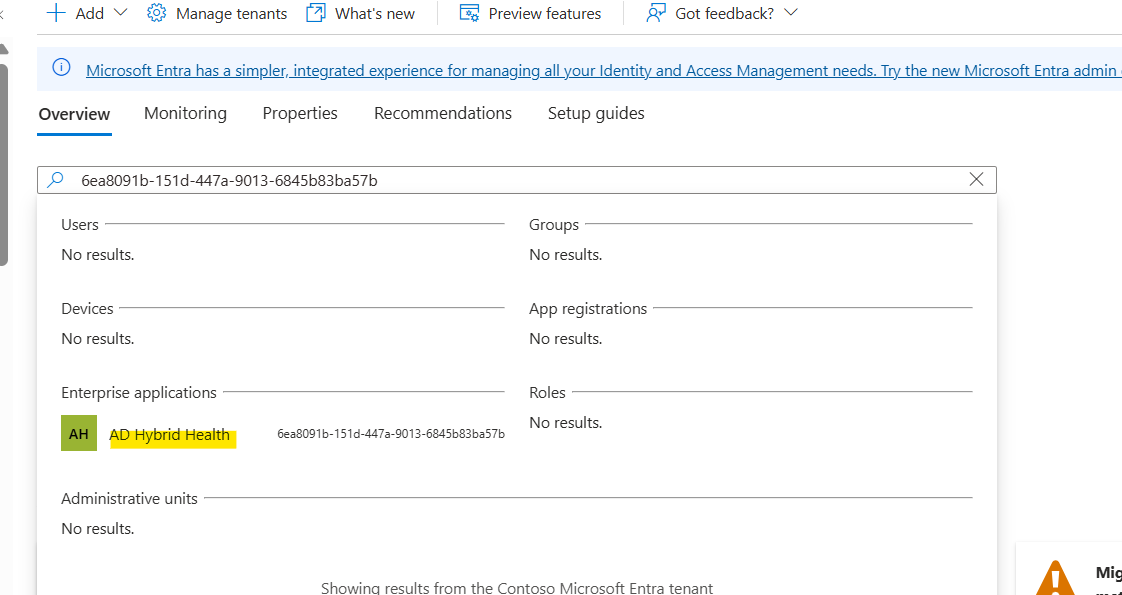Expand the Add dropdown chevron

[122, 13]
